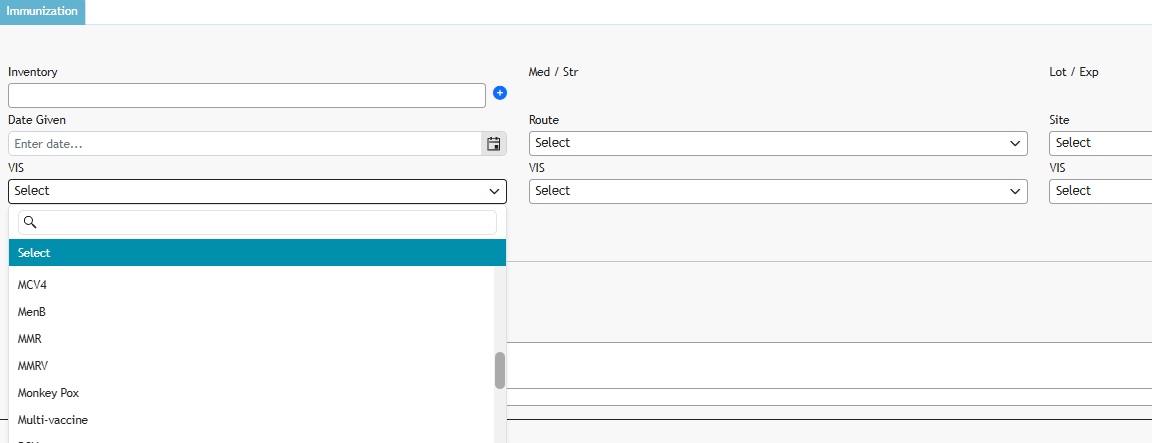Open the VIS dropdown under Site
The height and width of the screenshot is (443, 1152).
1100,191
